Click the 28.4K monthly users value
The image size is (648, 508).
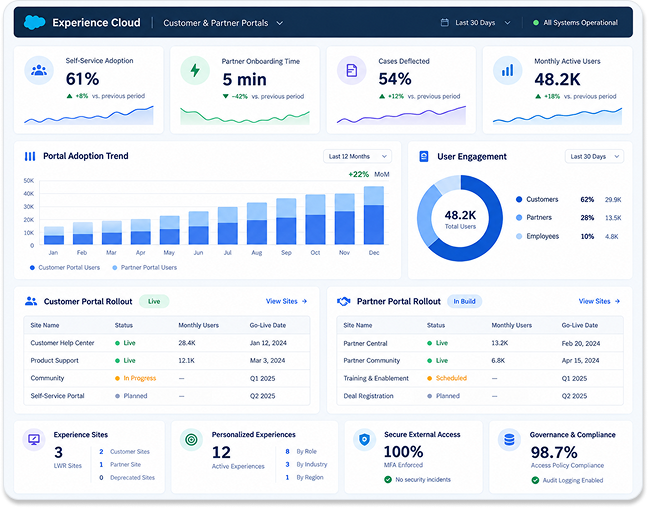pos(187,343)
